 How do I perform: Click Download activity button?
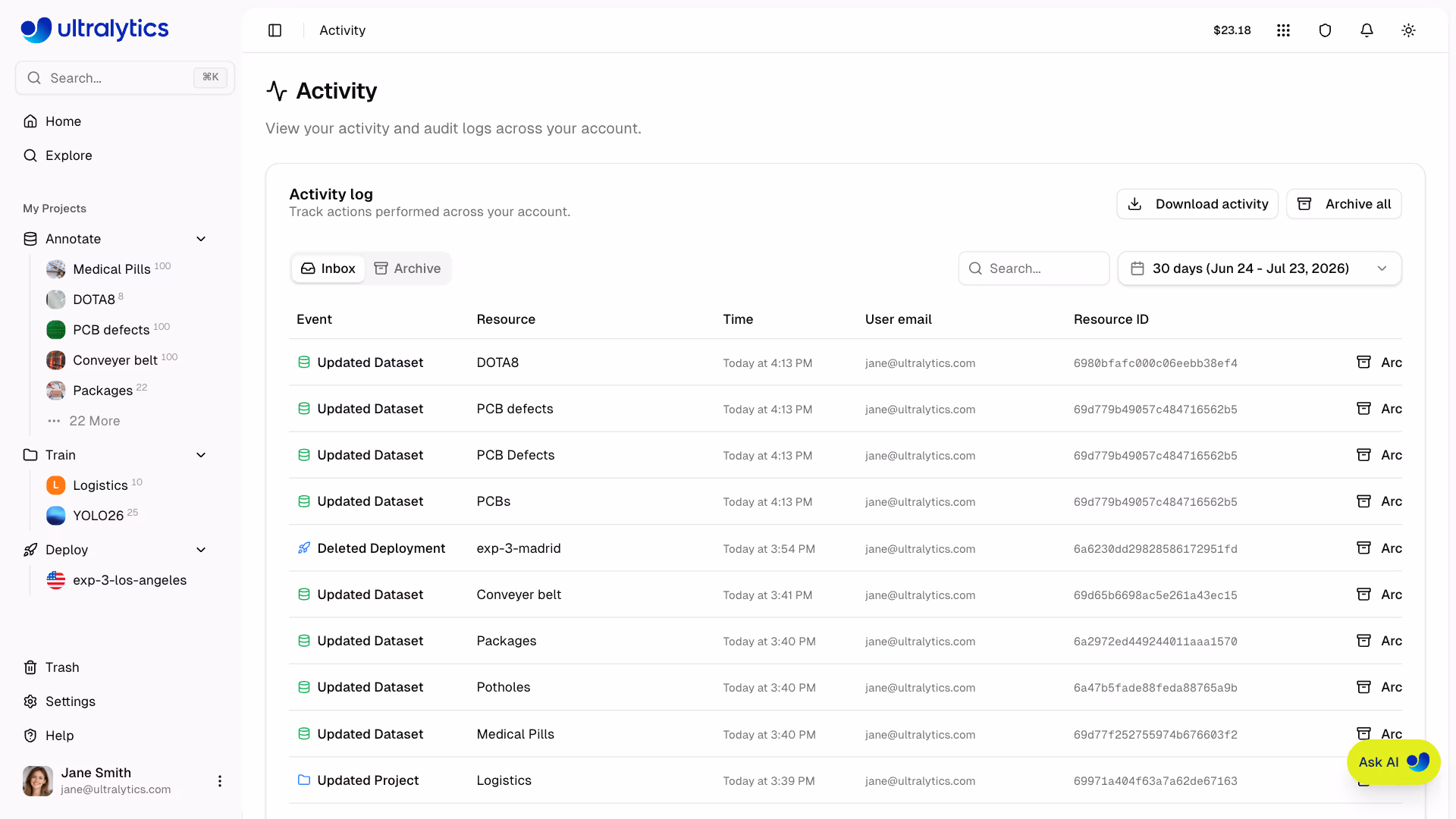(x=1197, y=204)
